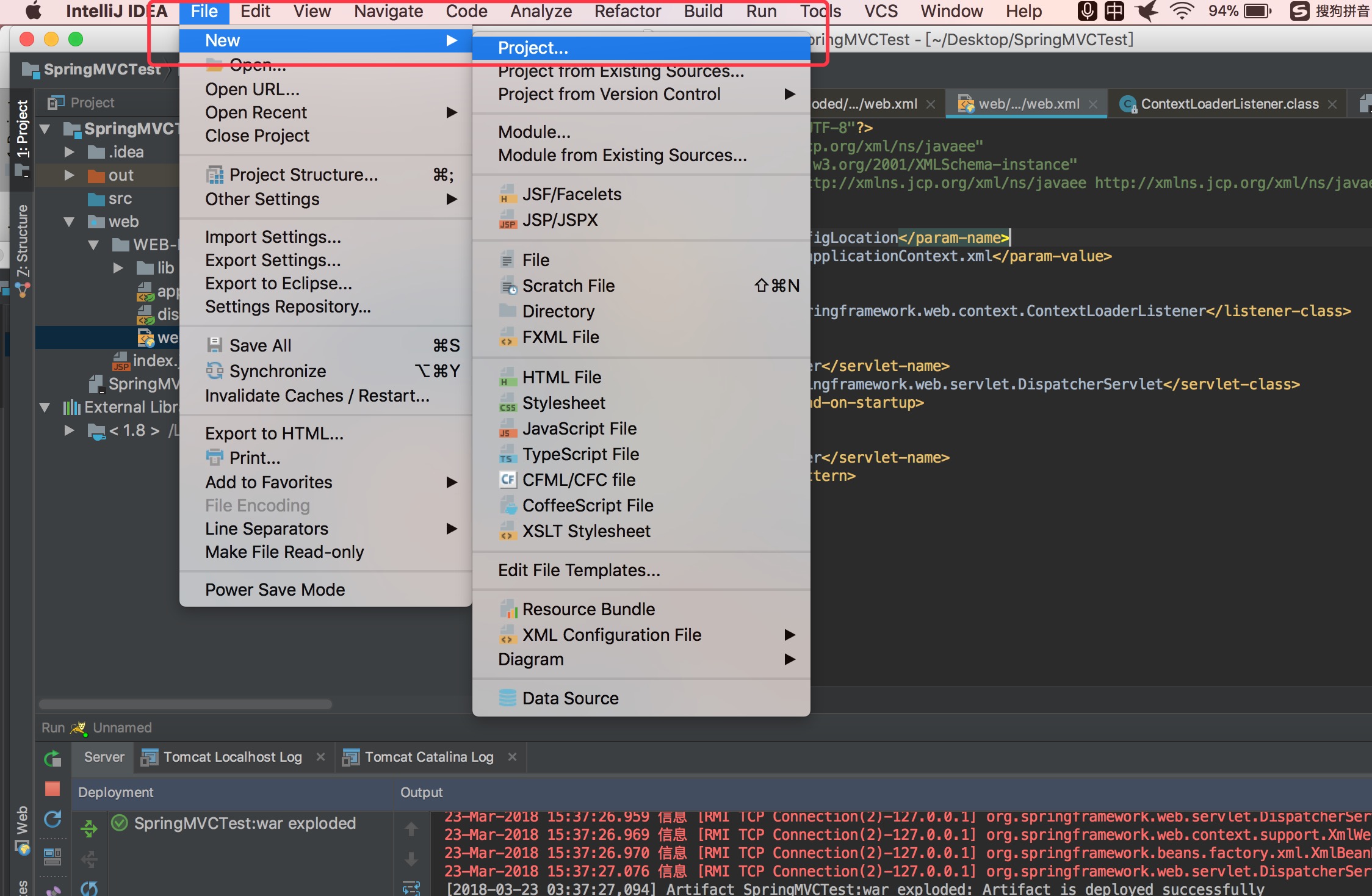The width and height of the screenshot is (1372, 896).
Task: Click the restore layout icon in Run panel
Action: pos(53,857)
